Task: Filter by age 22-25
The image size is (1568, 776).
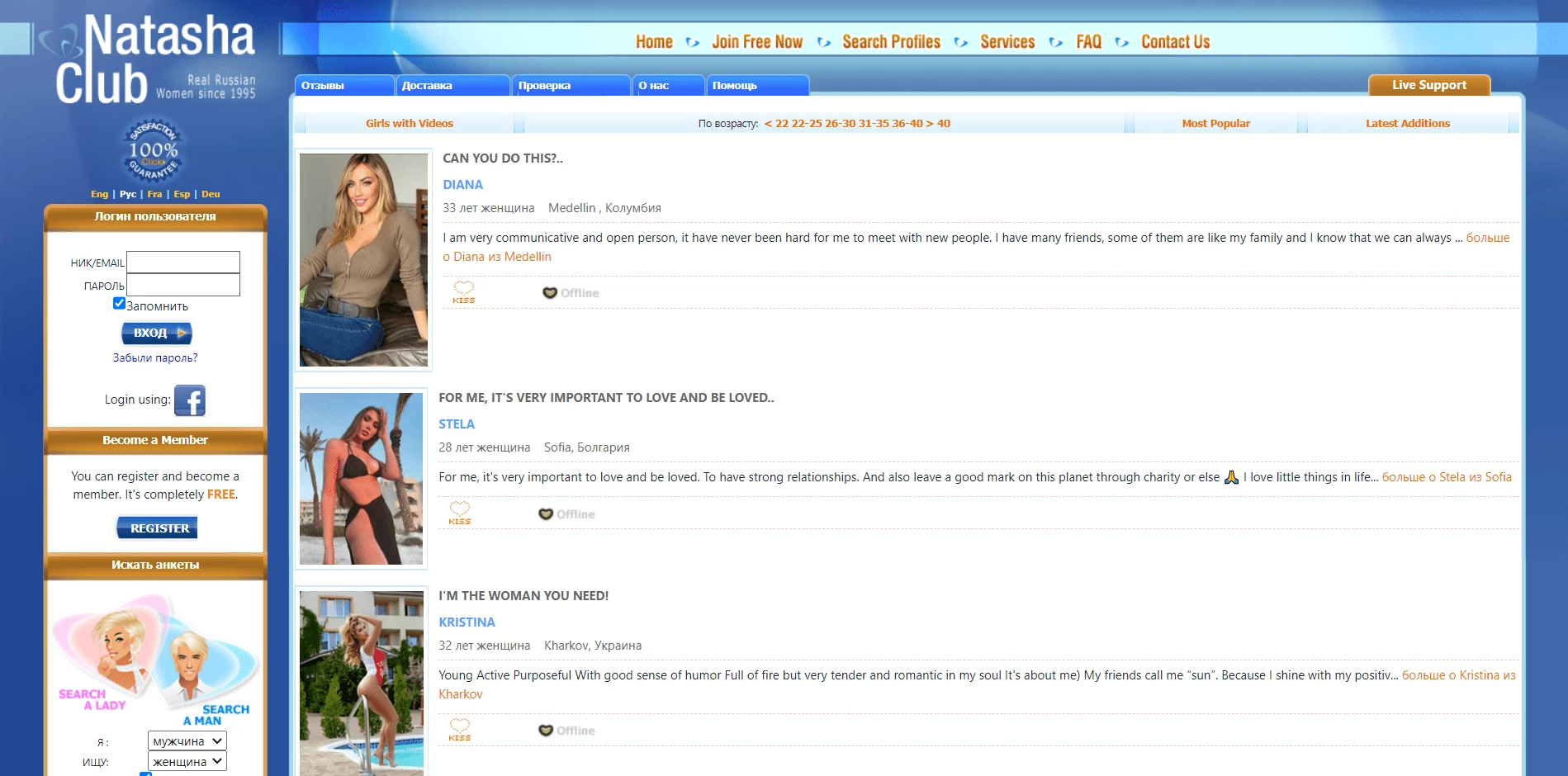Action: pos(807,124)
